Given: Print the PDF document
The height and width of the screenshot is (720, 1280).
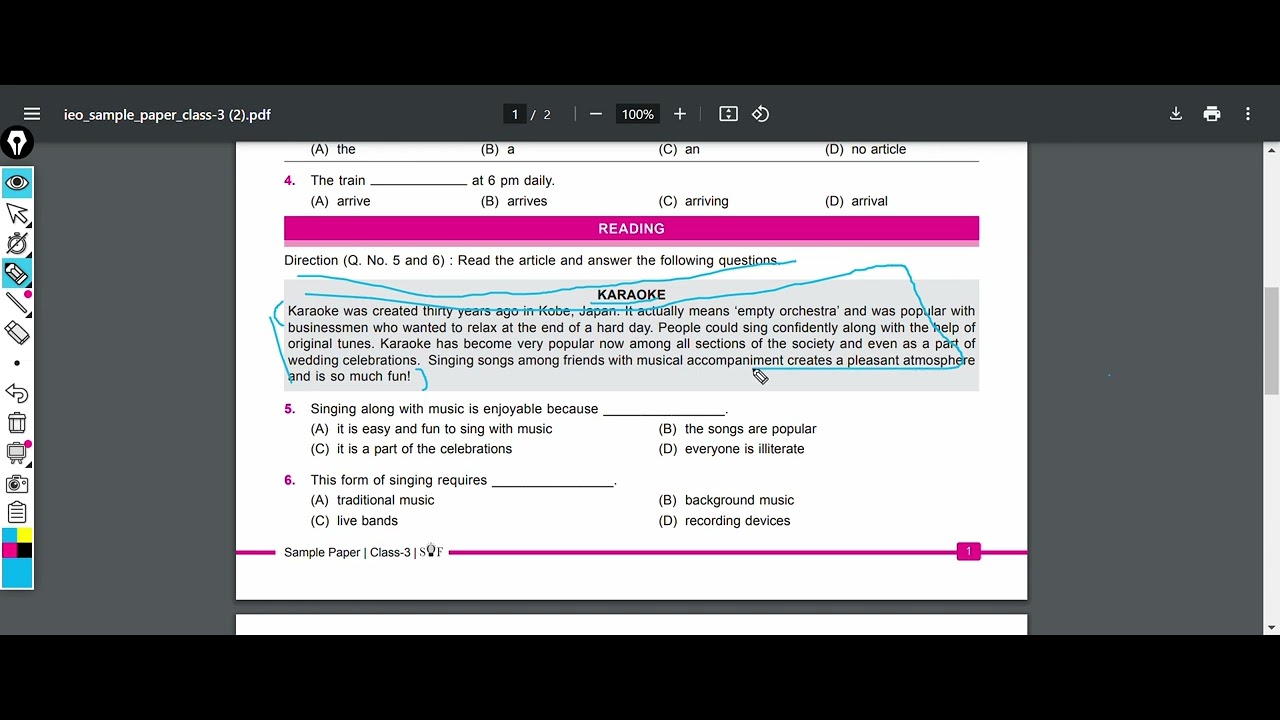Looking at the screenshot, I should pyautogui.click(x=1212, y=114).
